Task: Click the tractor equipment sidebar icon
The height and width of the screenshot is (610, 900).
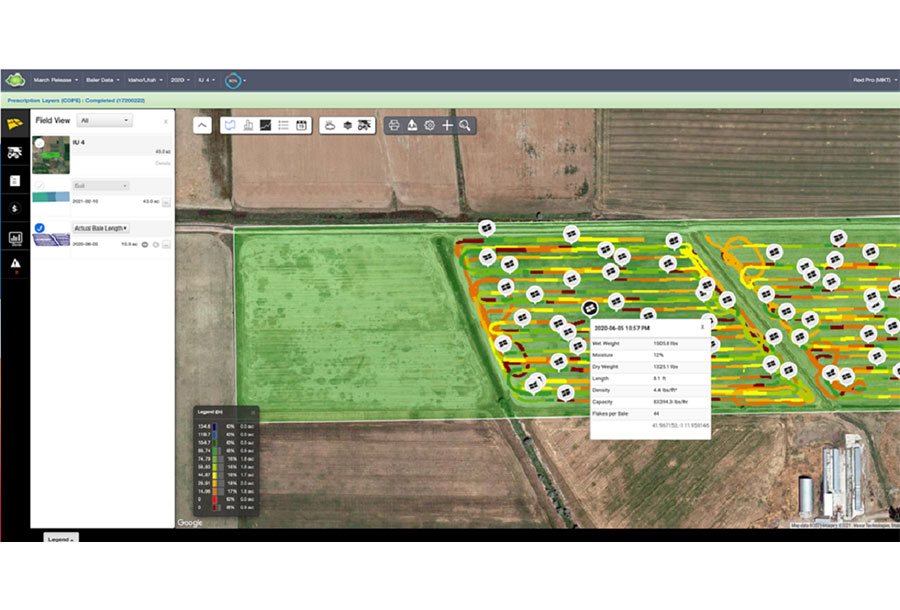Action: tap(15, 153)
